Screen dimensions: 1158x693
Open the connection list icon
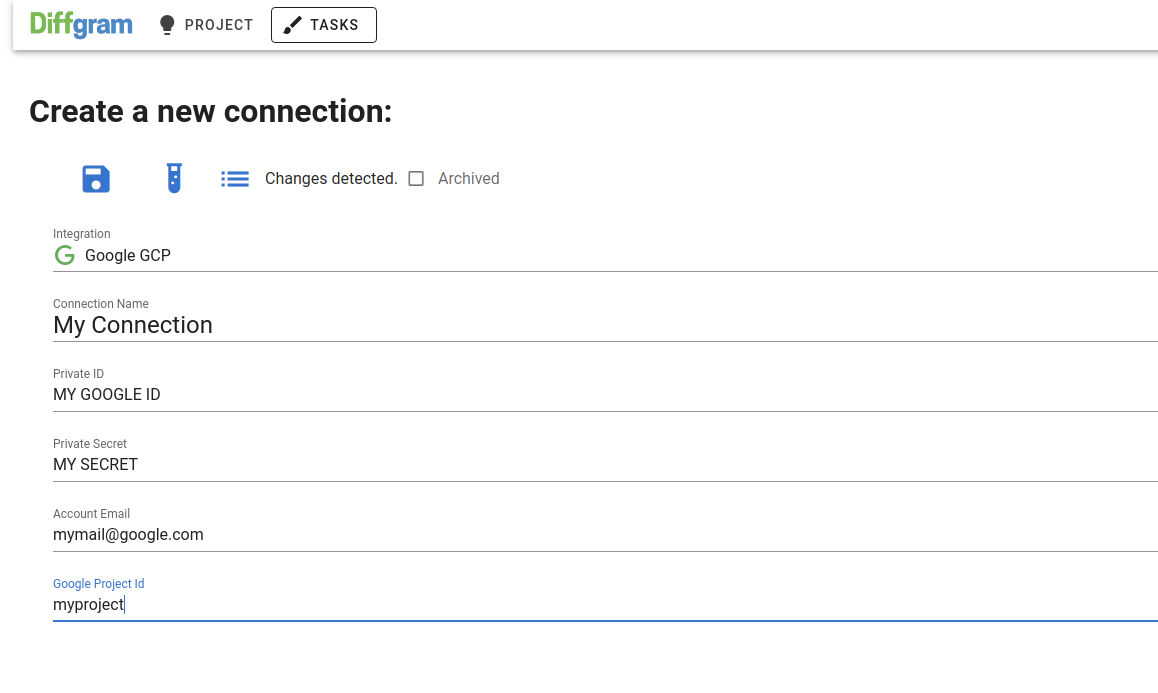tap(235, 179)
